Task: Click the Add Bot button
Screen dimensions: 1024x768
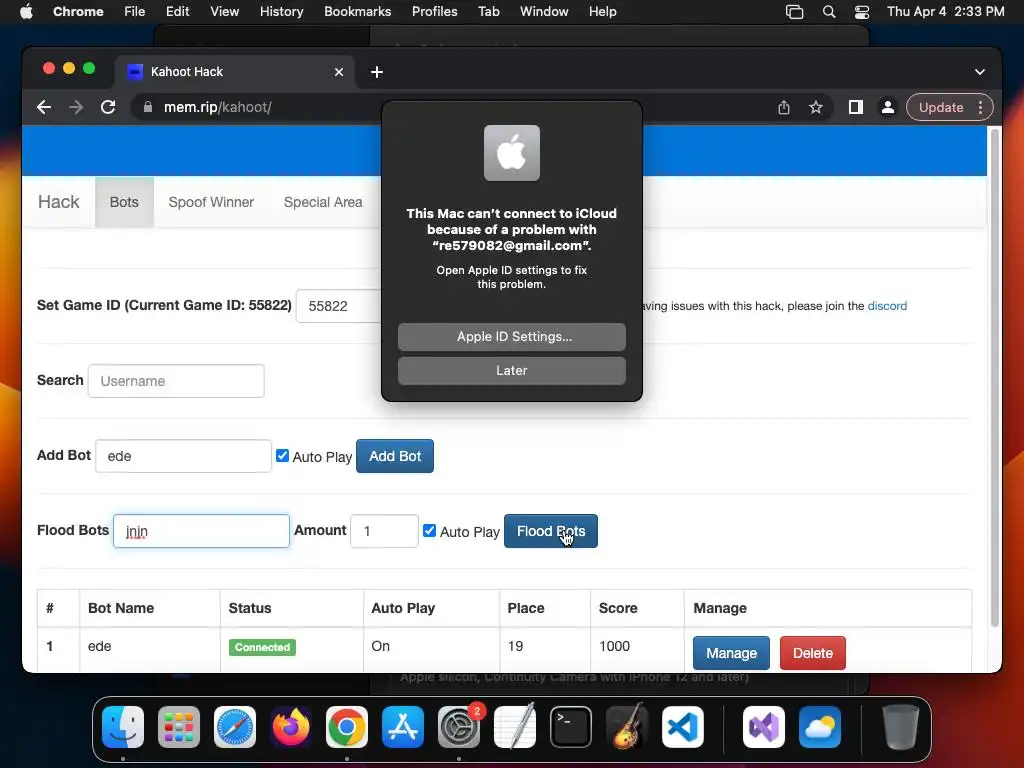Action: tap(394, 456)
